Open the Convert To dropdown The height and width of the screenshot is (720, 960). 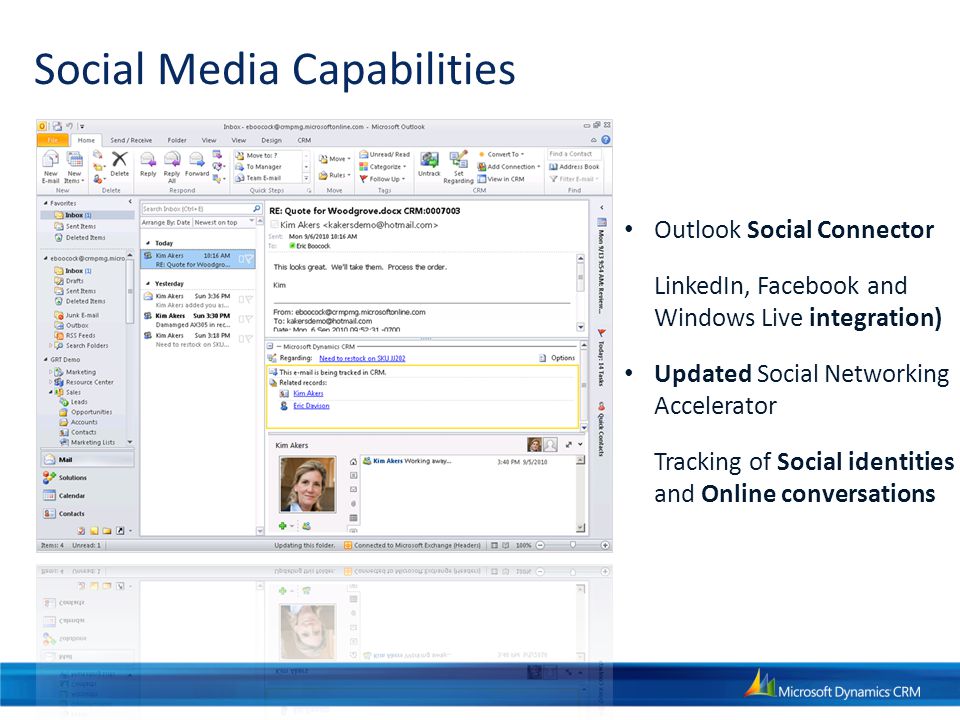501,154
